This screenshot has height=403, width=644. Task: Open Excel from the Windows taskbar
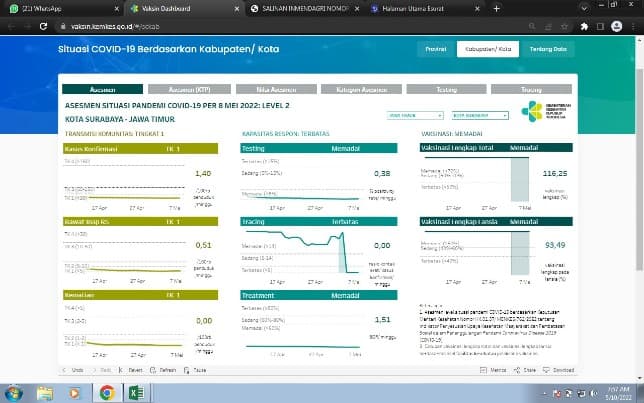pyautogui.click(x=133, y=392)
